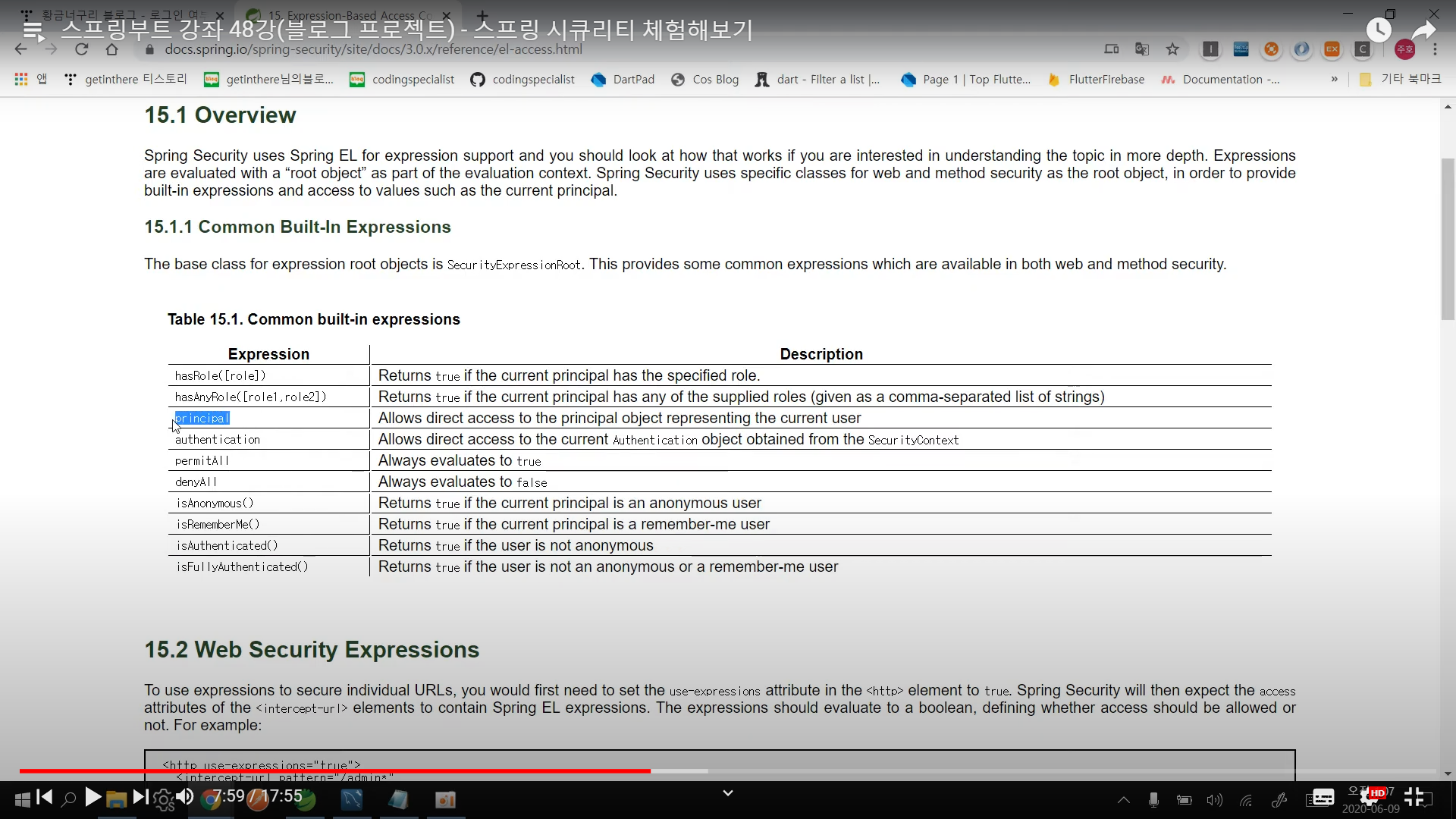
Task: Expand the chevron above the player bar
Action: (x=727, y=793)
